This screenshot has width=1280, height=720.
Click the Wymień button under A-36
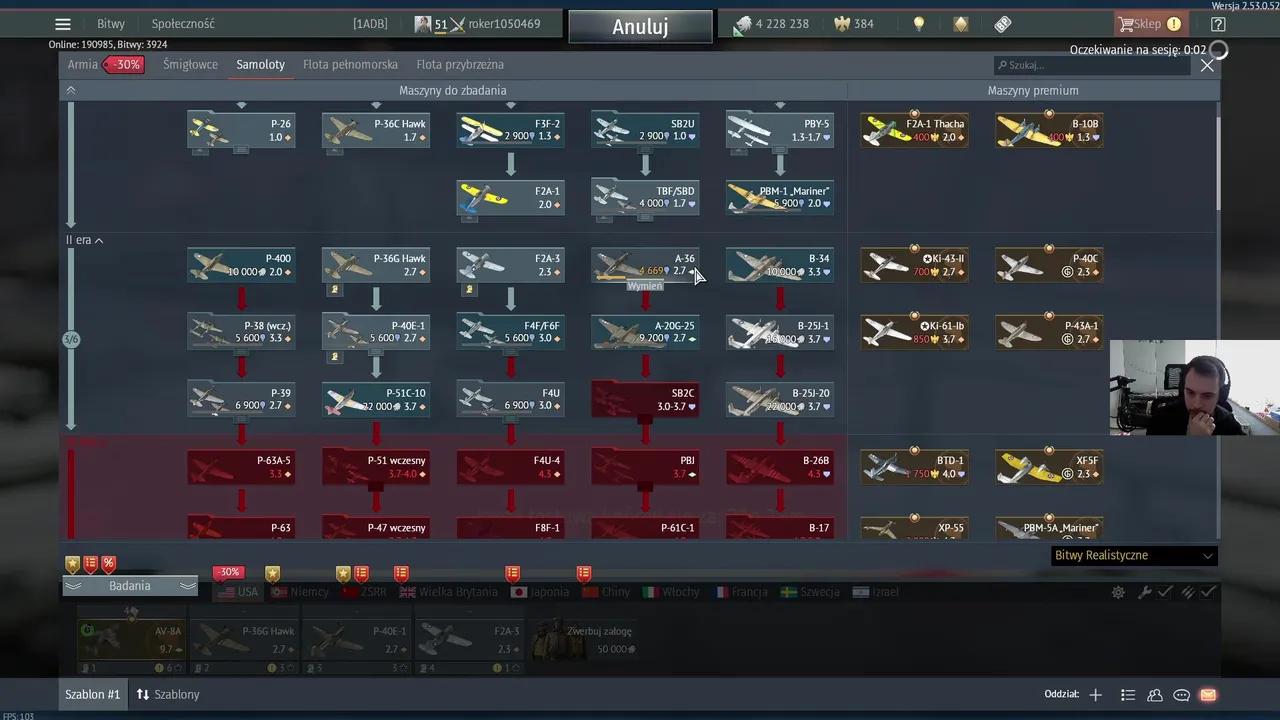645,286
